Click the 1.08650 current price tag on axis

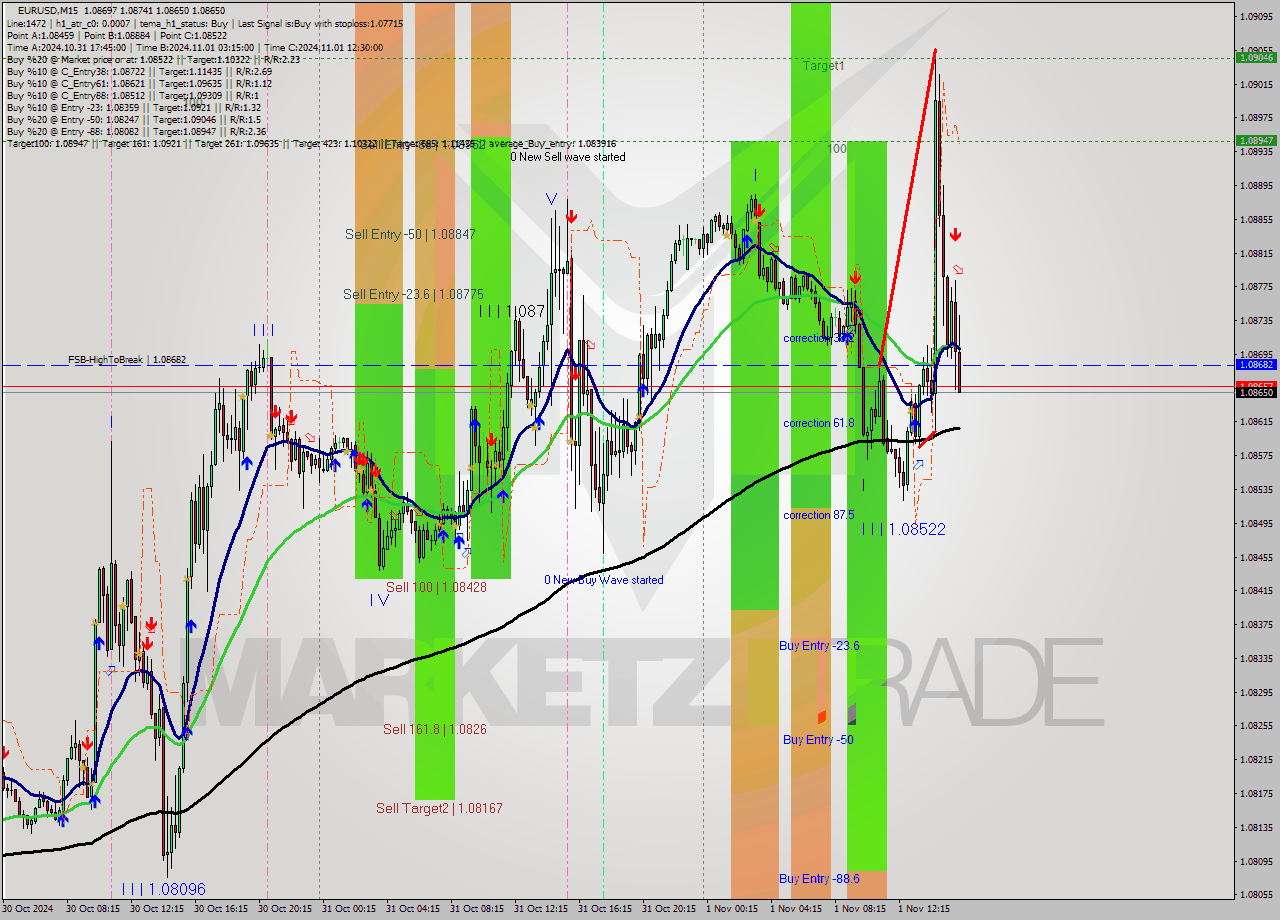(x=1256, y=393)
